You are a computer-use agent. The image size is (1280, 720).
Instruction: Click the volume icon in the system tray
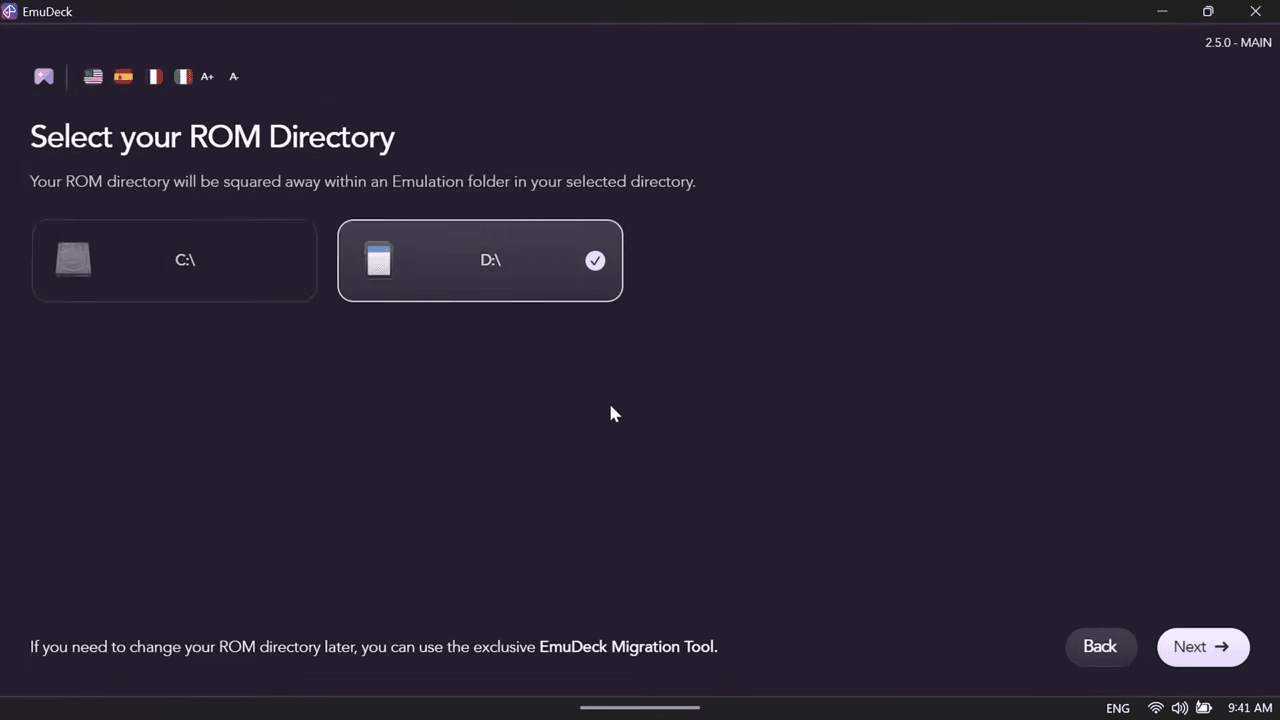(1180, 708)
